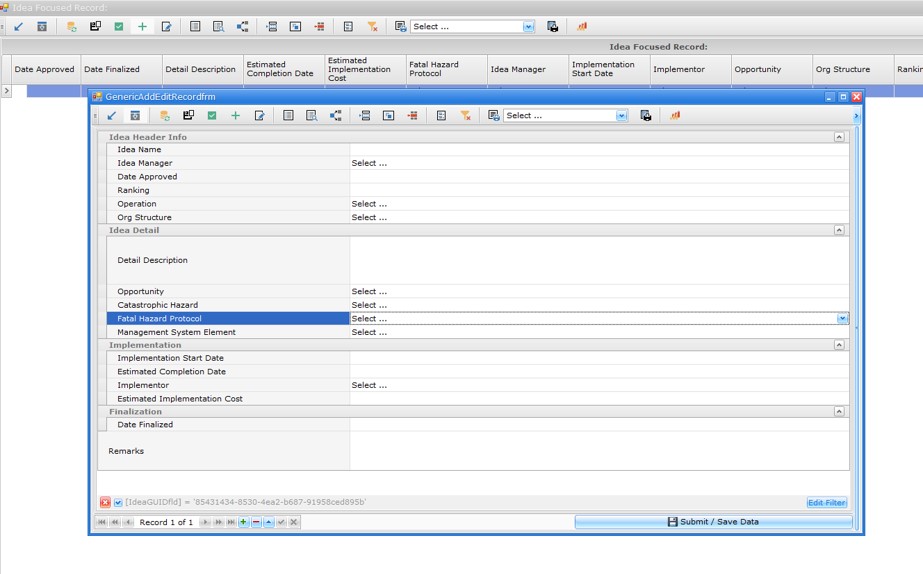Click the Idea Name input field
923x574 pixels.
point(598,150)
